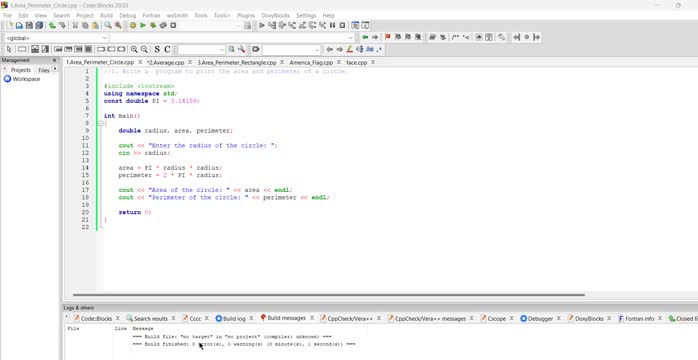This screenshot has width=698, height=360.
Task: Click the Zoom in magnifier icon
Action: [x=134, y=49]
